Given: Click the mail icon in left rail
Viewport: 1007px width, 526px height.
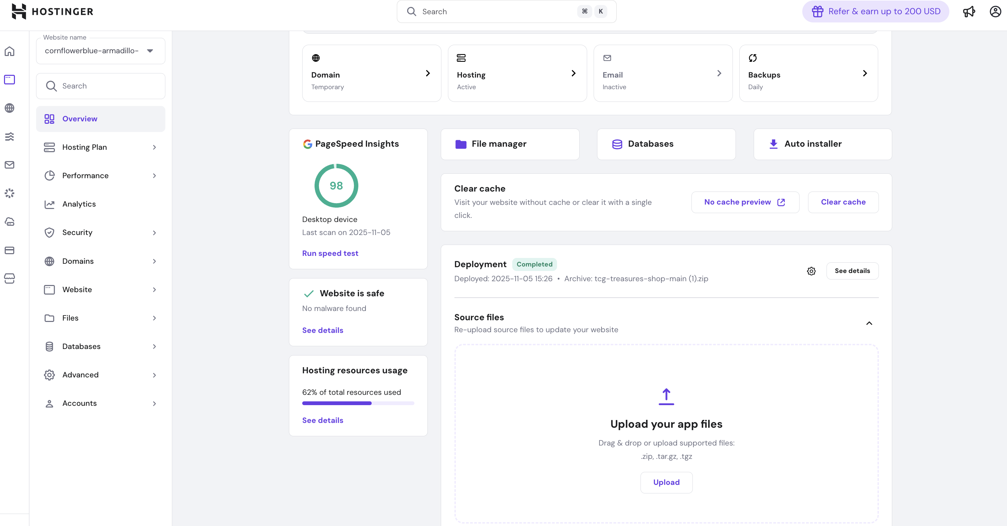Looking at the screenshot, I should 10,165.
